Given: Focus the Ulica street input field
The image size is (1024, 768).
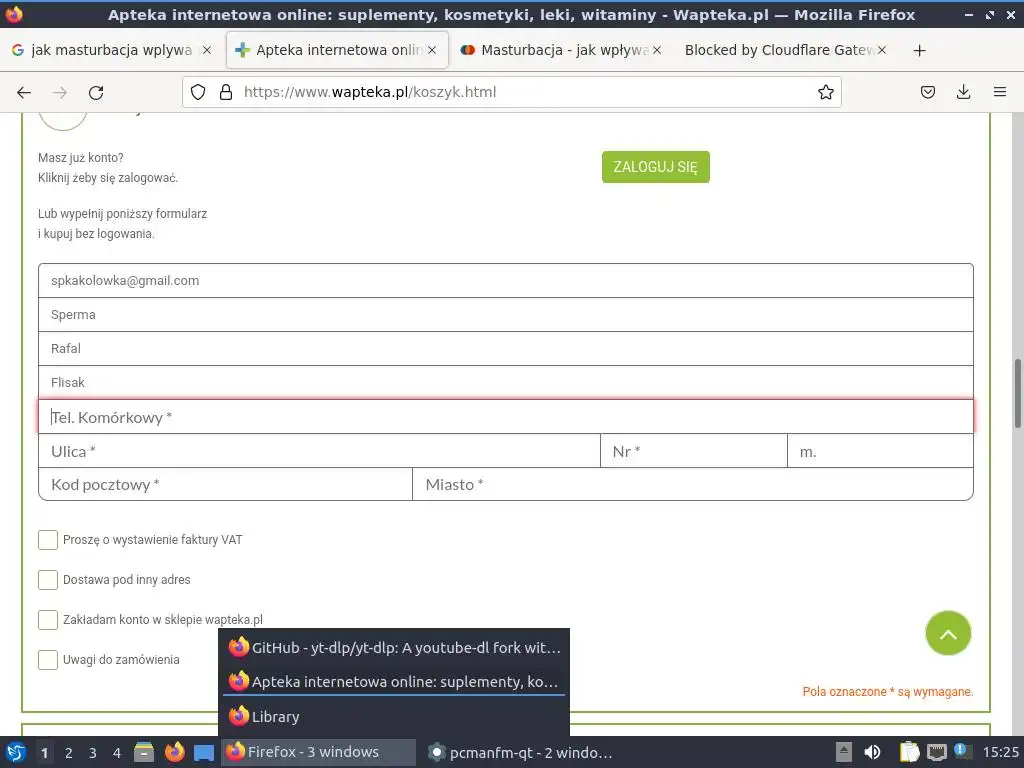Looking at the screenshot, I should (319, 451).
